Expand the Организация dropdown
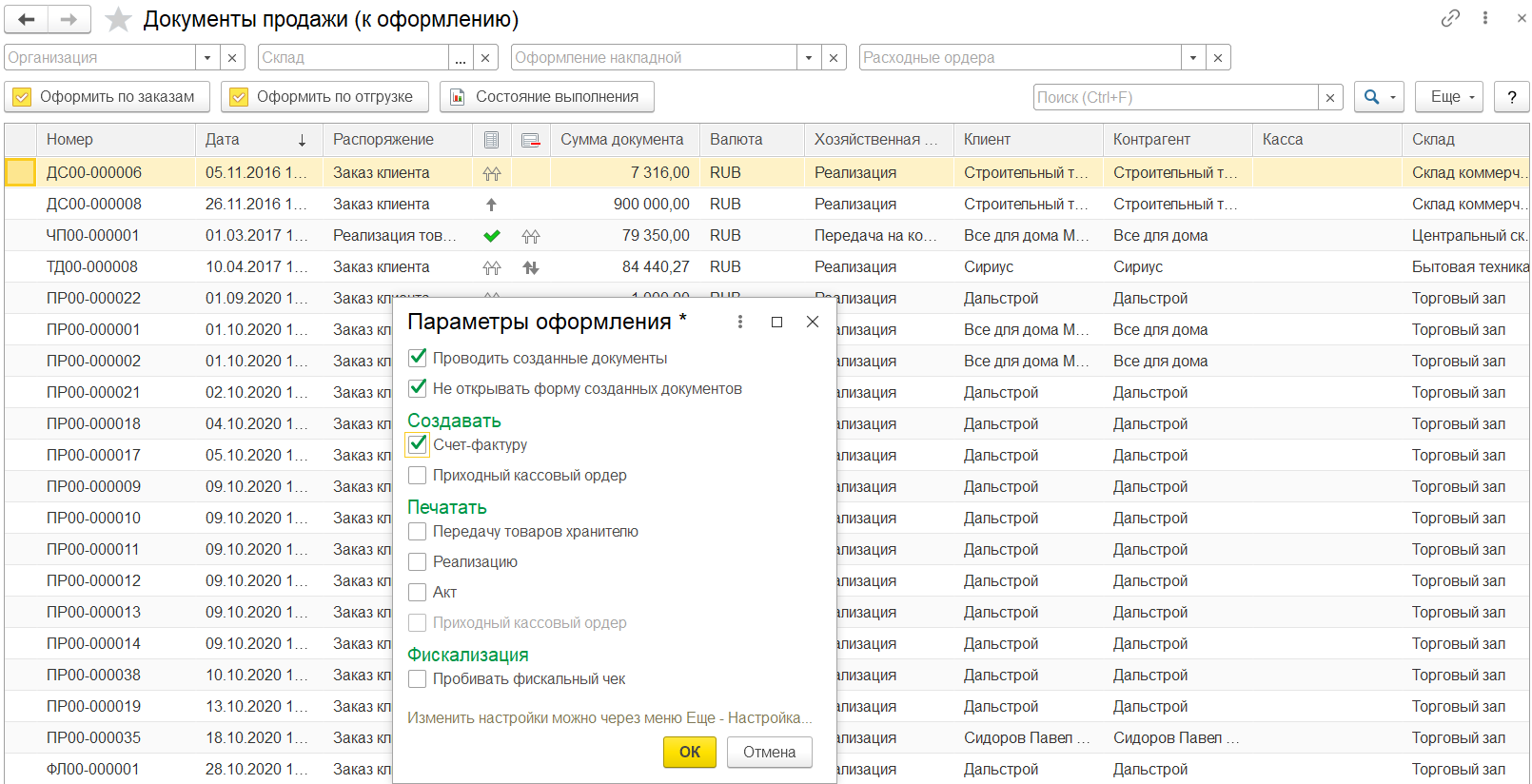Viewport: 1532px width, 784px height. (207, 57)
